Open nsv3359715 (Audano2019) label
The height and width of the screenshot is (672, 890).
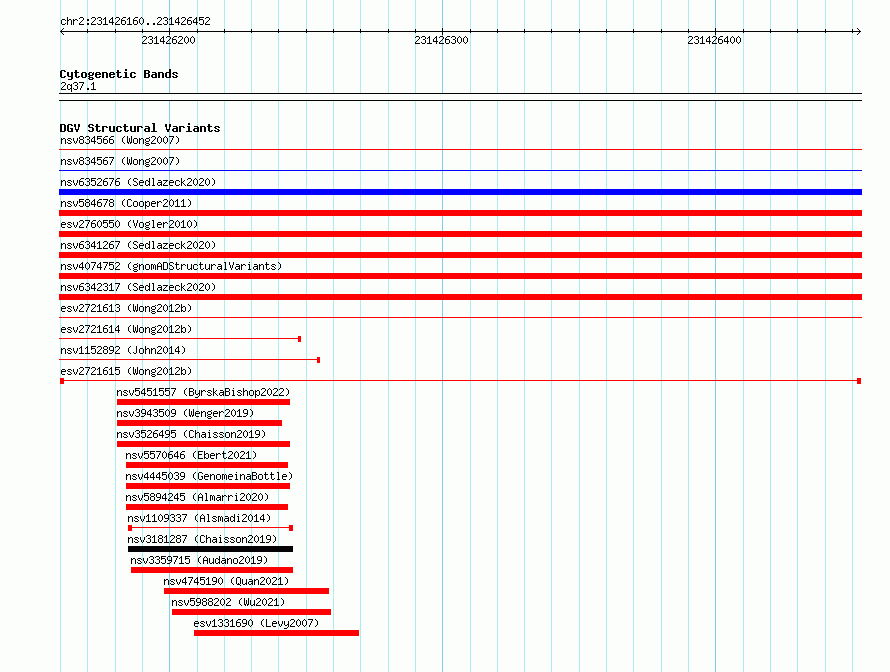(x=199, y=560)
